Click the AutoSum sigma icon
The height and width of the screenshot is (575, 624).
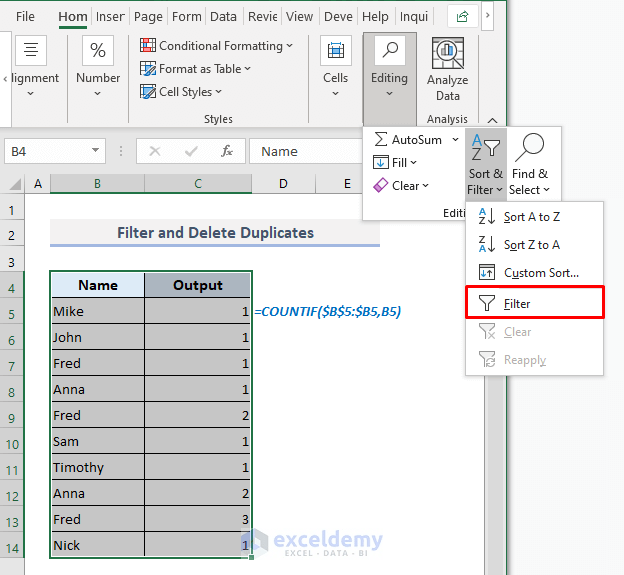pyautogui.click(x=380, y=139)
